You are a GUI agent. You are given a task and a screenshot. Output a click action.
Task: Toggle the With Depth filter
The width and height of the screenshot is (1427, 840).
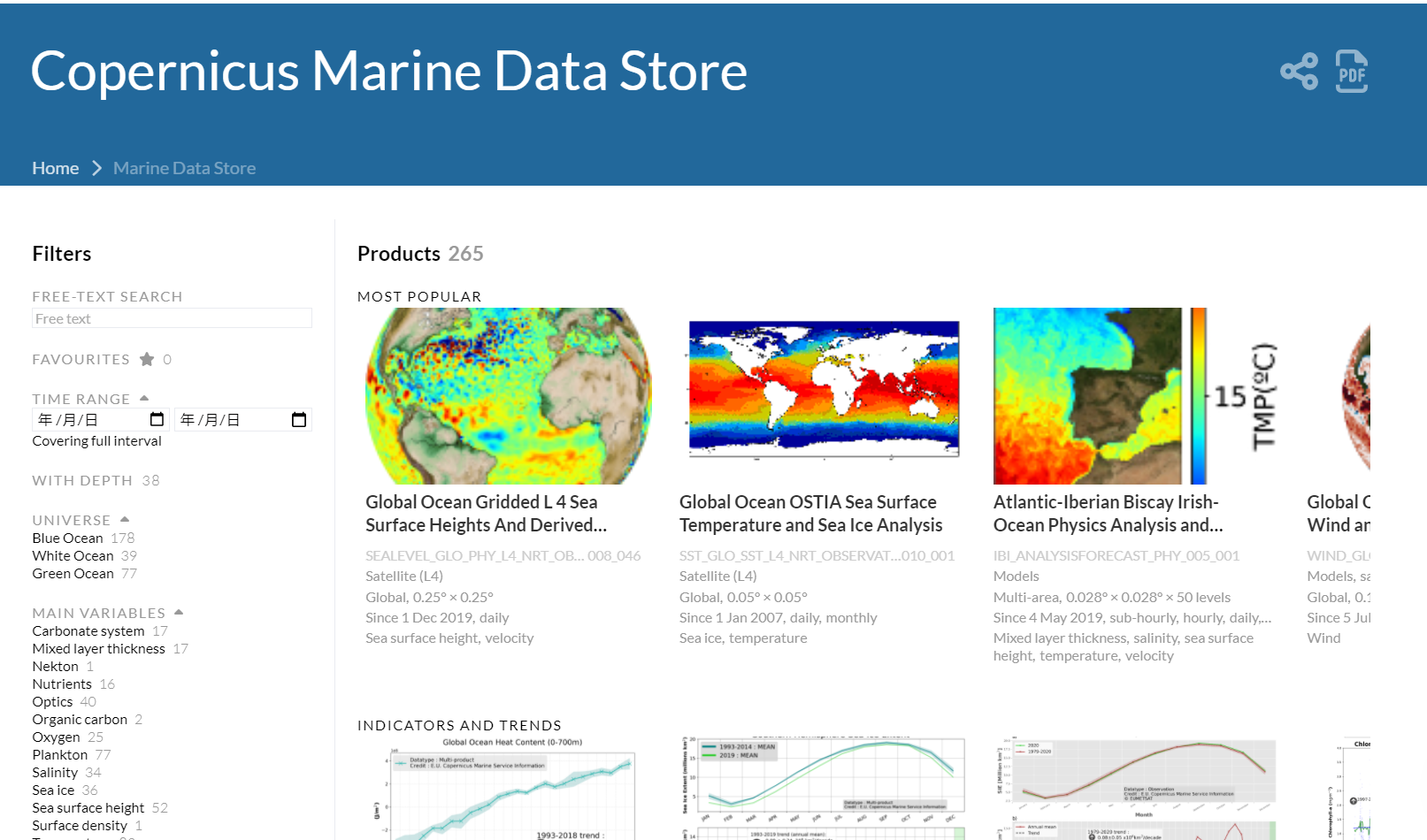pos(82,480)
